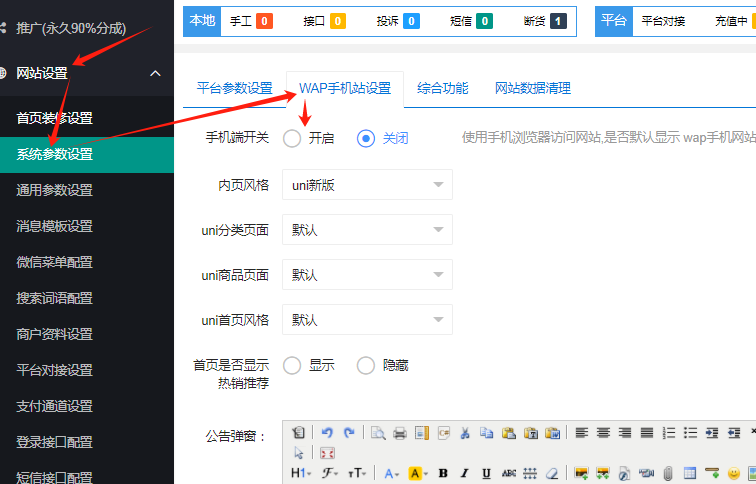Switch to WAP手机站设置 tab
Screen dimensions: 756x484
(x=345, y=88)
